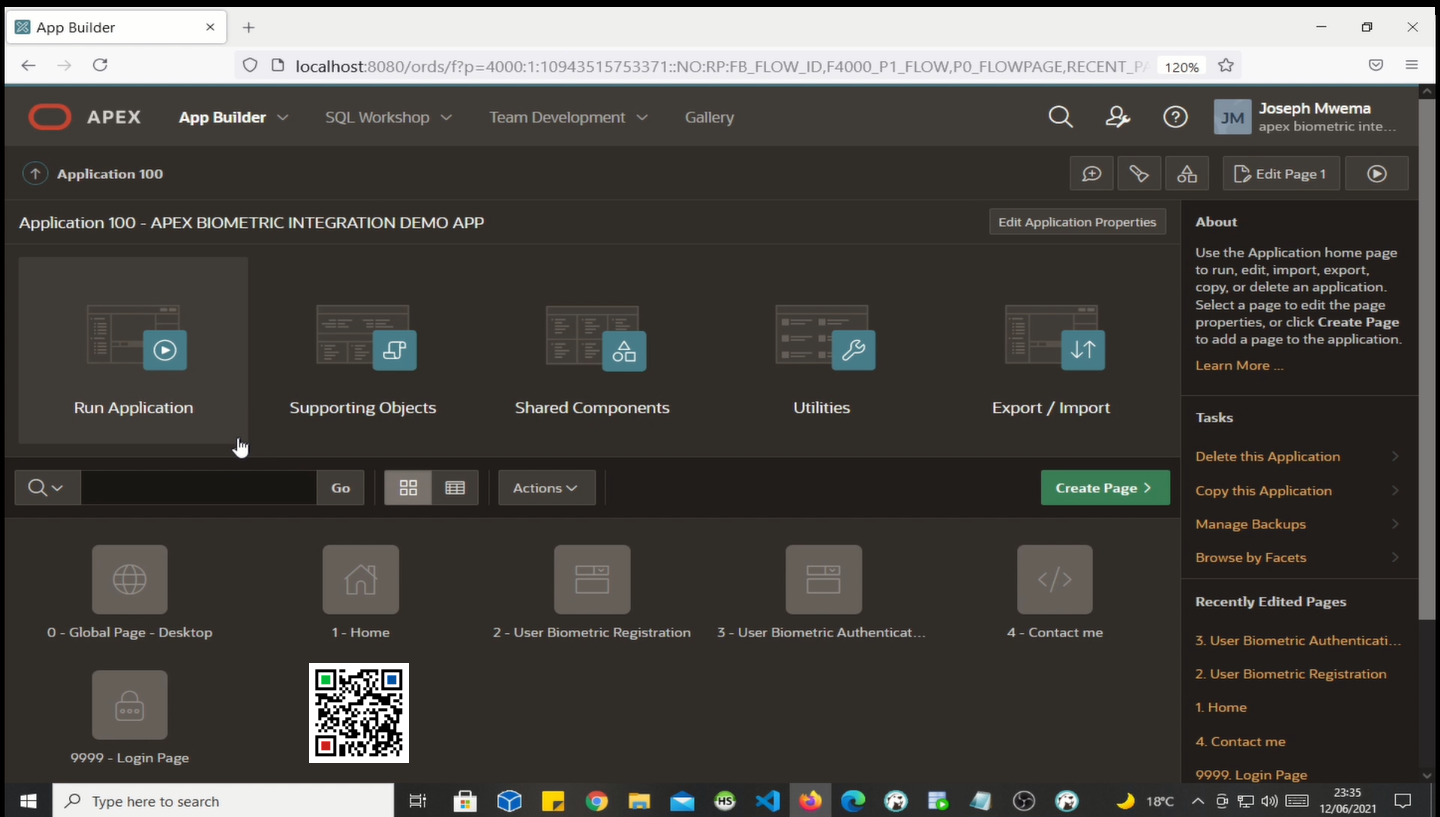Run the application using the play icon
The height and width of the screenshot is (817, 1440).
point(165,350)
